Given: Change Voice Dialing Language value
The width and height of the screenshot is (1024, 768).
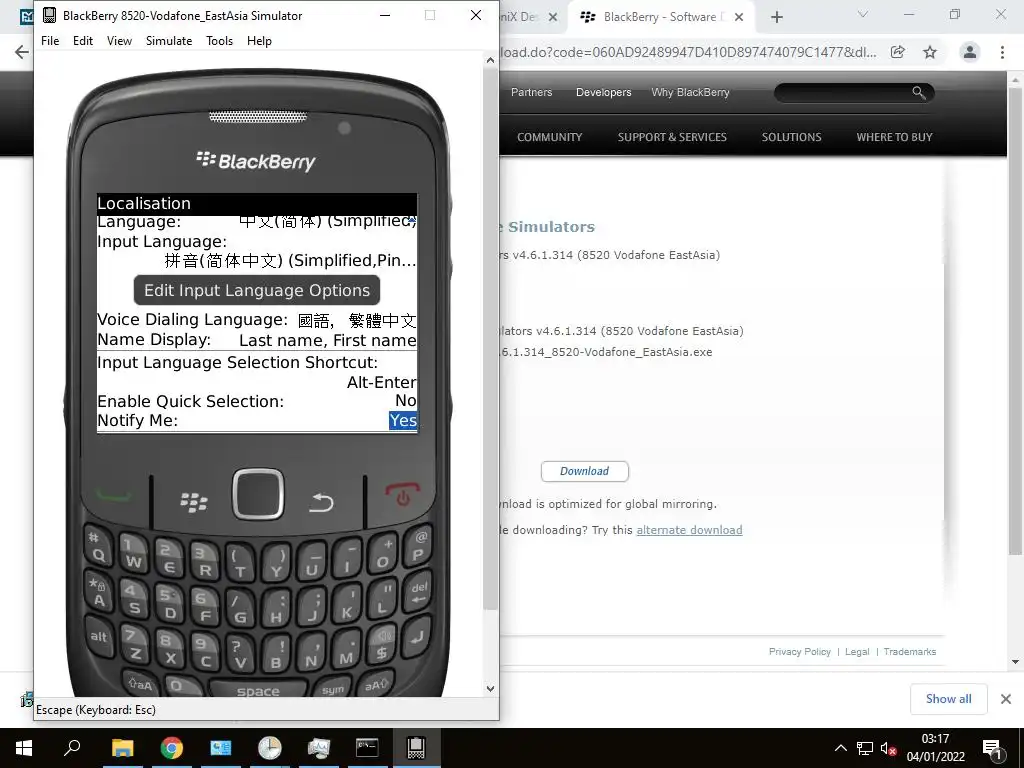Looking at the screenshot, I should click(x=357, y=321).
